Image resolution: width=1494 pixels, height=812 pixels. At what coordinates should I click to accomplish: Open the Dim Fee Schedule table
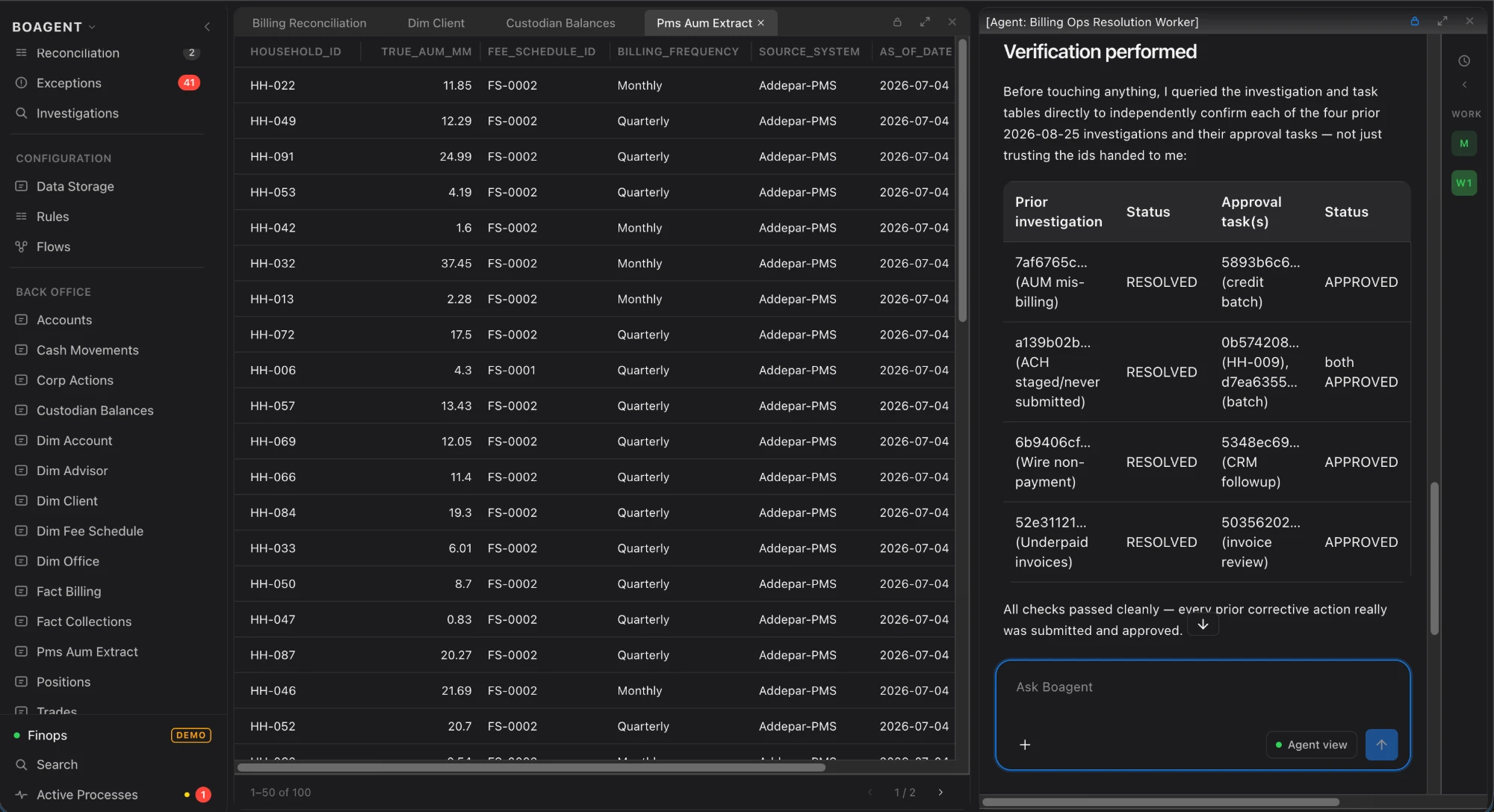pyautogui.click(x=90, y=531)
